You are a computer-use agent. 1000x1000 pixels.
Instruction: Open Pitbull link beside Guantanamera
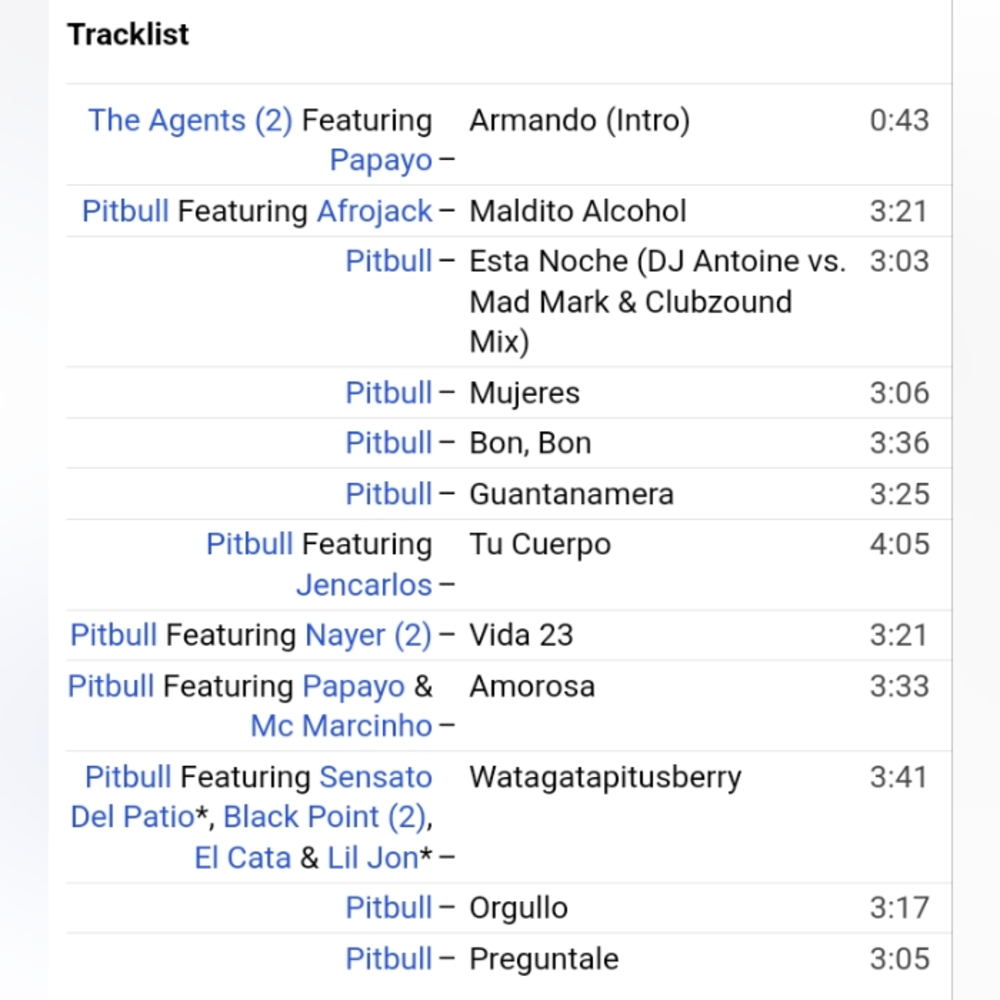(389, 494)
